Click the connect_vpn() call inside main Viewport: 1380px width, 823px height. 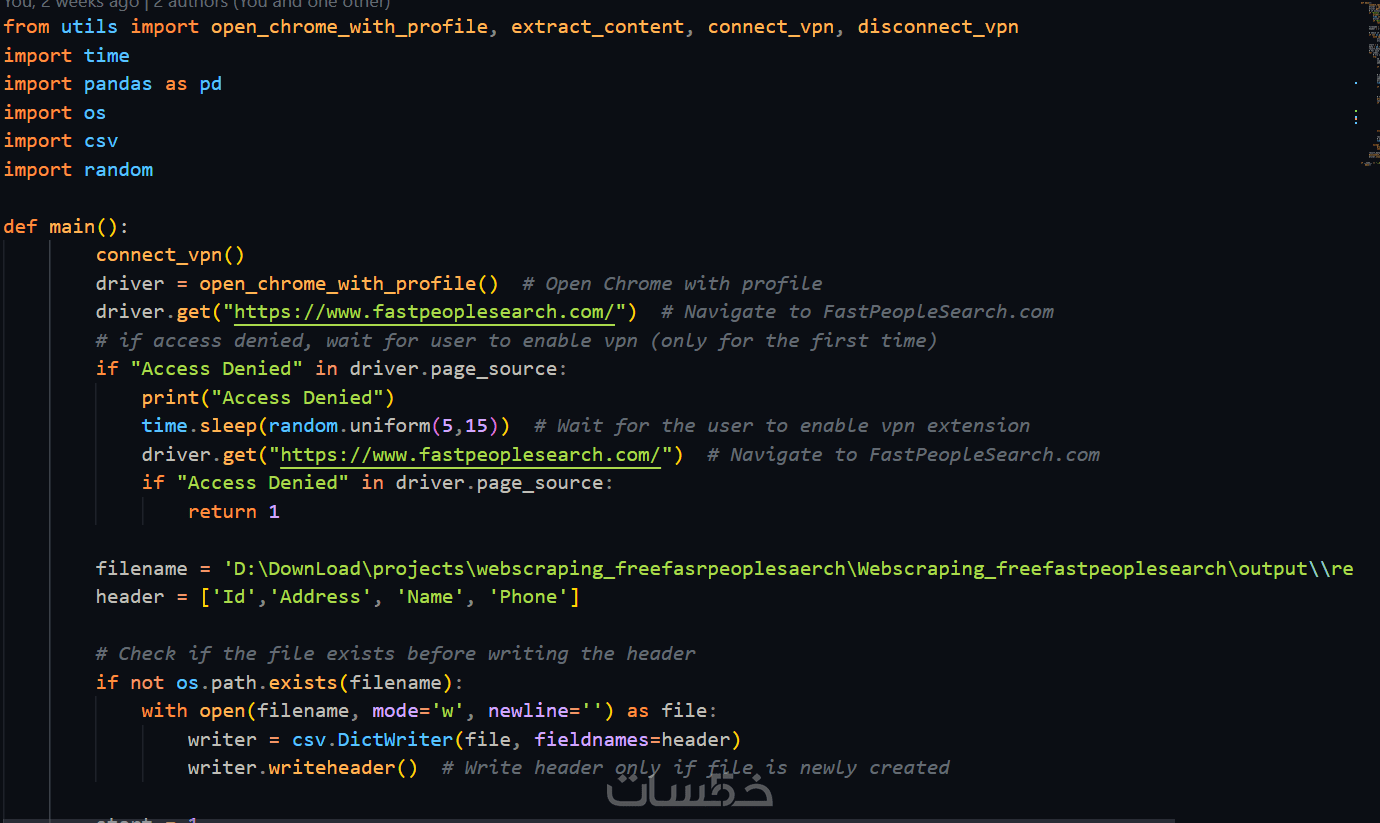pyautogui.click(x=170, y=255)
